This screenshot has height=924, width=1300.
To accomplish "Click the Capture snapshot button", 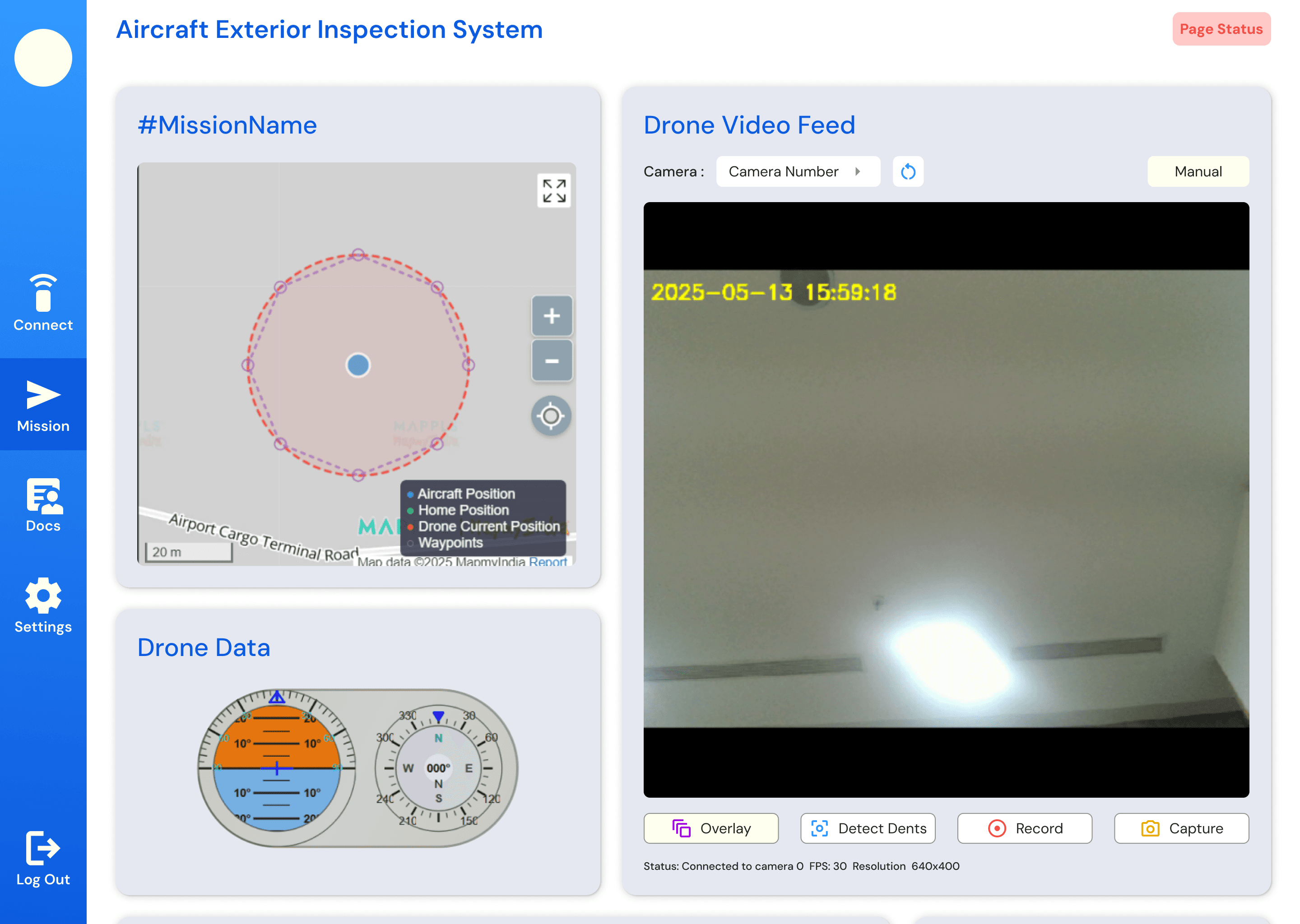I will 1181,828.
